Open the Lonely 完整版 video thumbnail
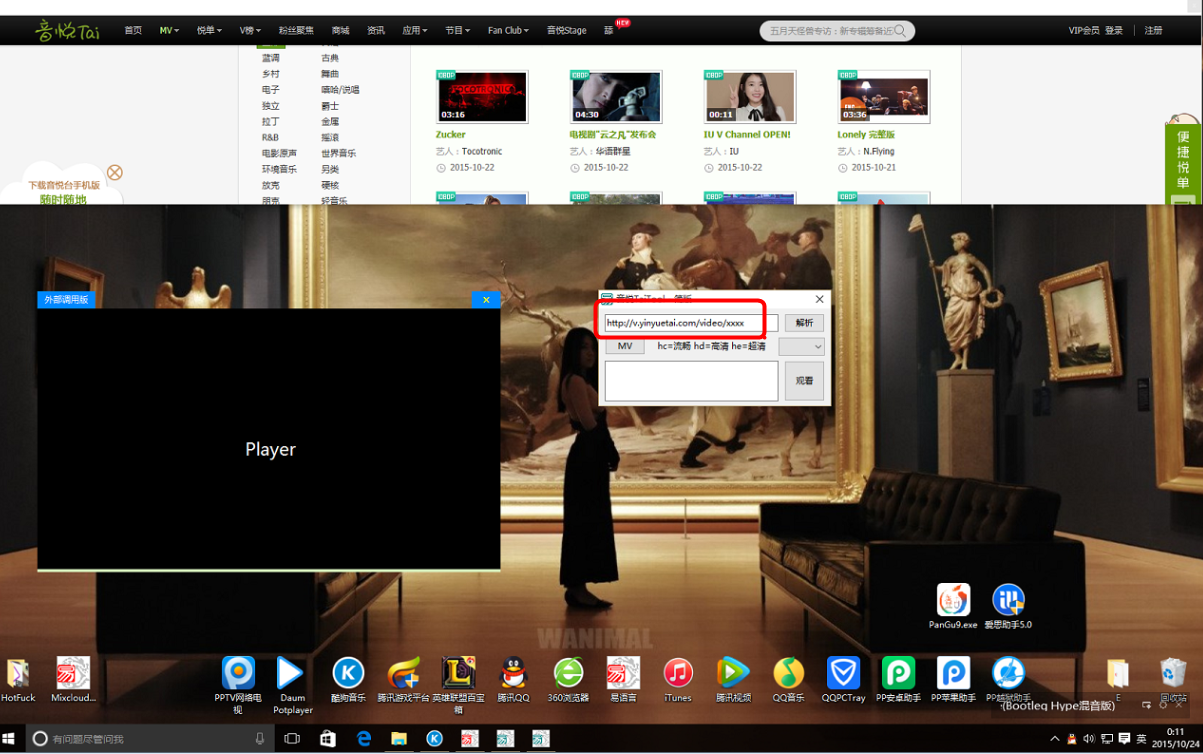Viewport: 1203px width, 754px height. coord(884,97)
